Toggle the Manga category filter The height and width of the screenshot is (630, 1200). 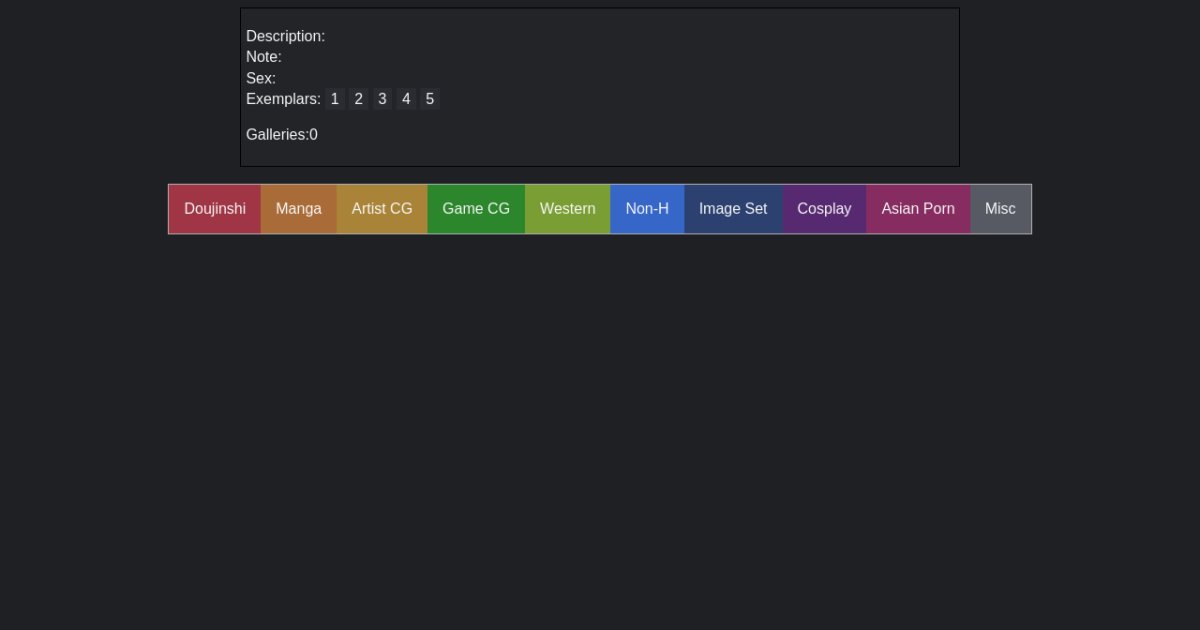coord(299,209)
